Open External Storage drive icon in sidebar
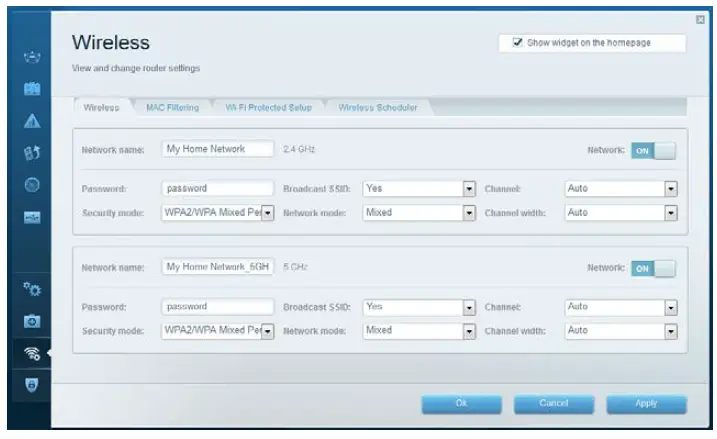 coord(32,217)
